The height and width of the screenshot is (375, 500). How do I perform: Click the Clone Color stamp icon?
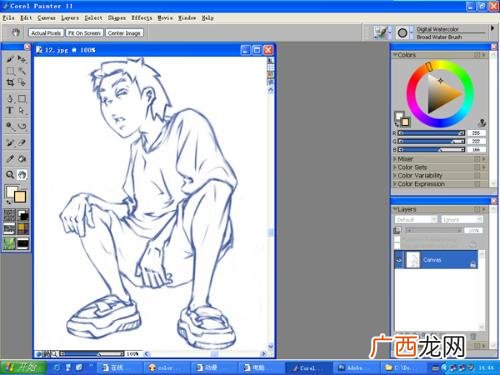(x=482, y=123)
